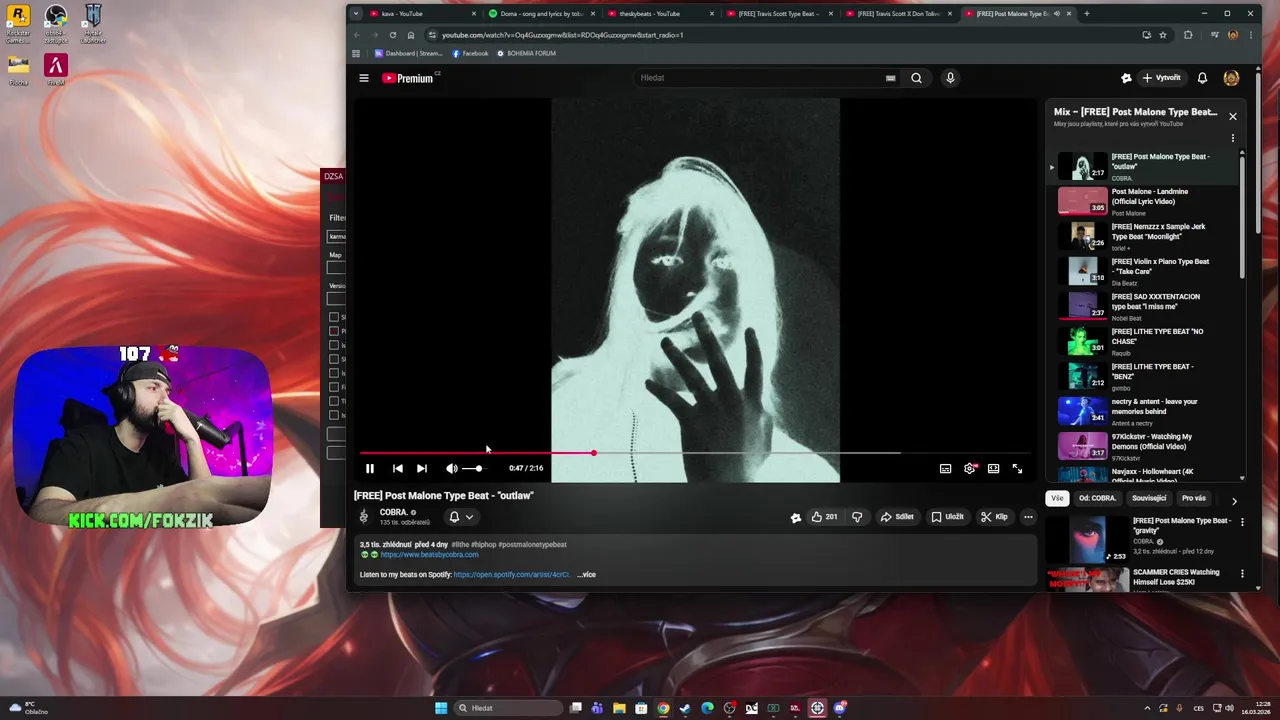Open Chrome extensions puzzle icon

point(1188,35)
